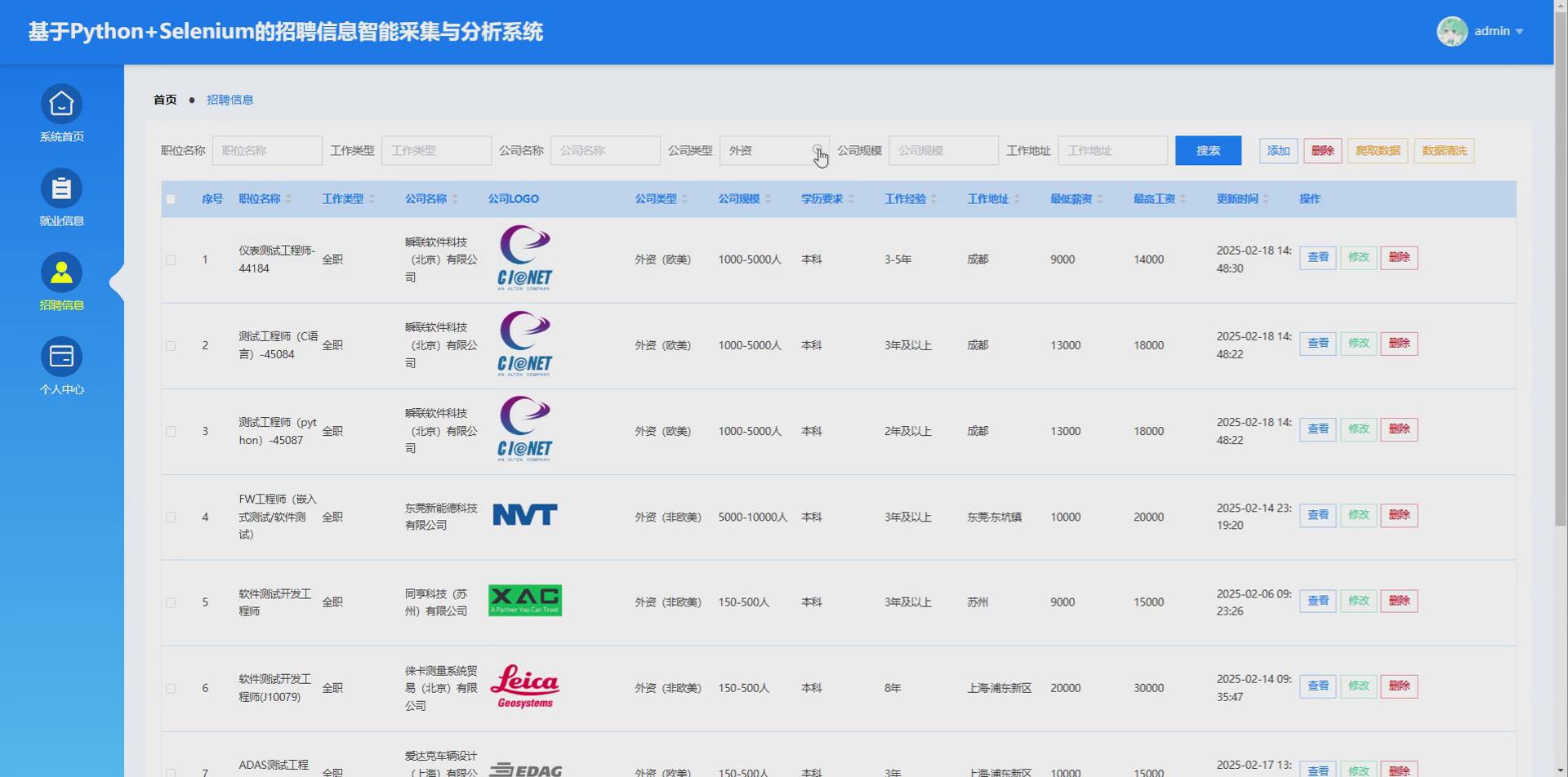1568x777 pixels.
Task: Check the row 3 python 测试工程师 checkbox
Action: click(x=171, y=431)
